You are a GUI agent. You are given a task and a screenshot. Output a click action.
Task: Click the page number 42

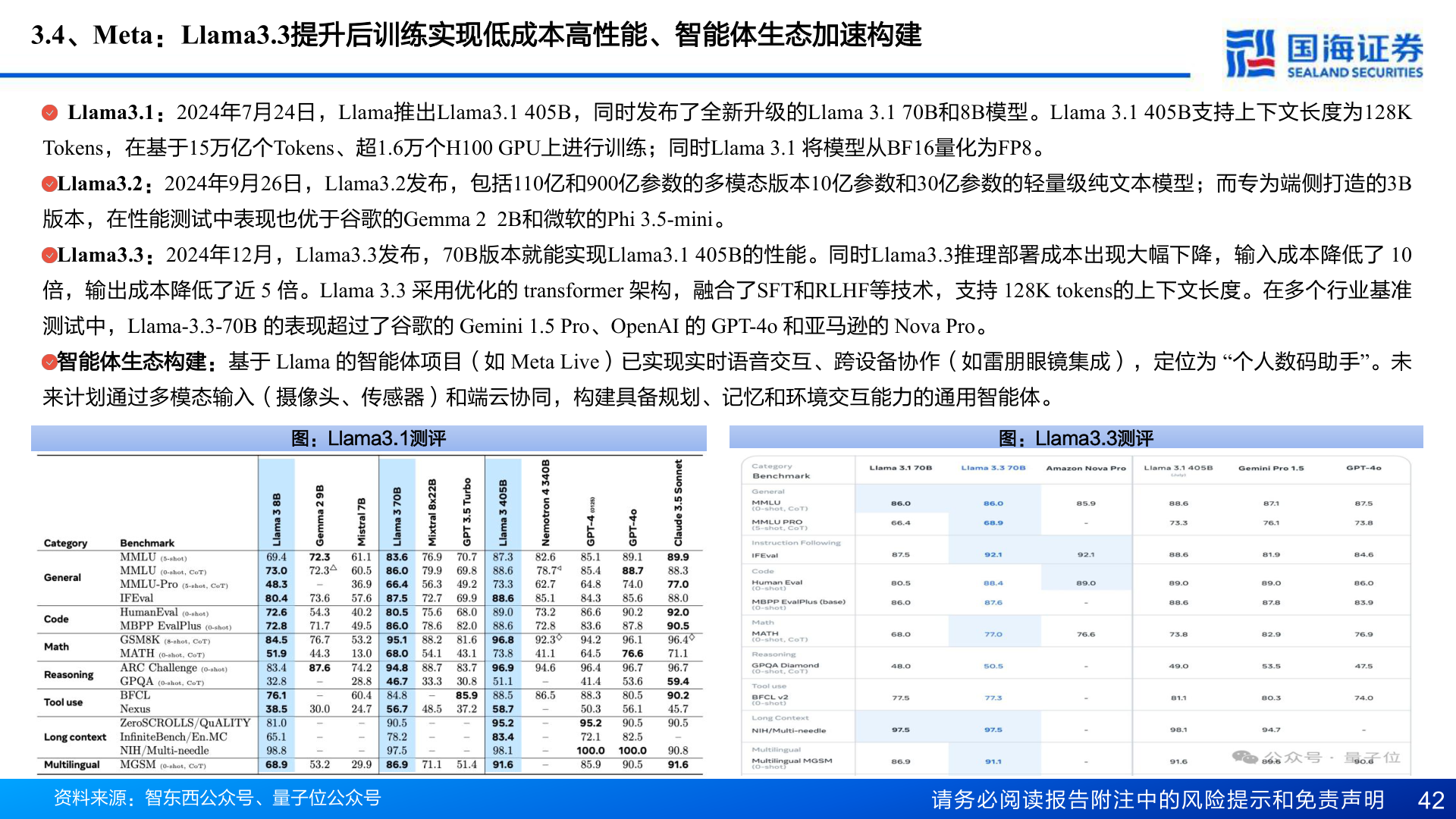1430,801
